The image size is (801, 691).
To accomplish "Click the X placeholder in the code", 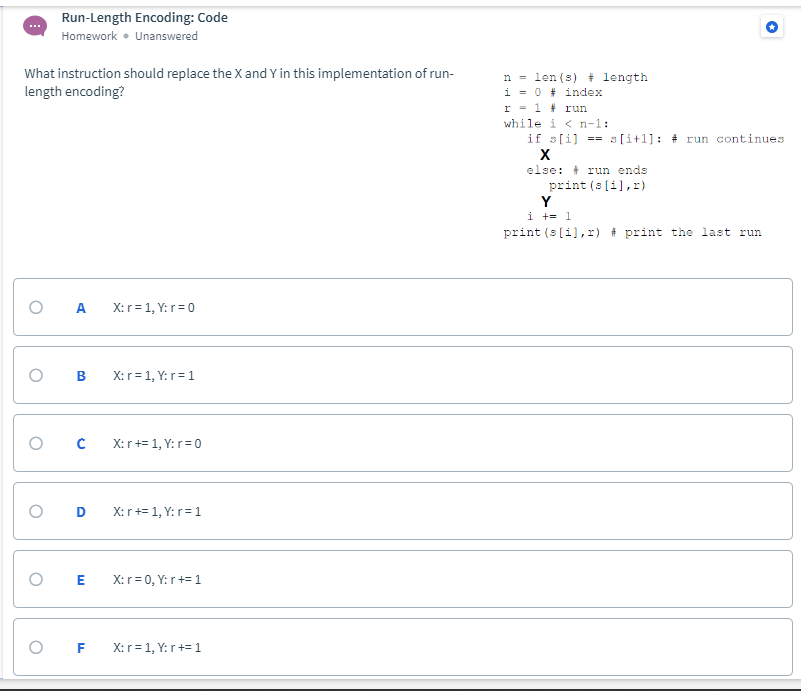I will coord(545,155).
